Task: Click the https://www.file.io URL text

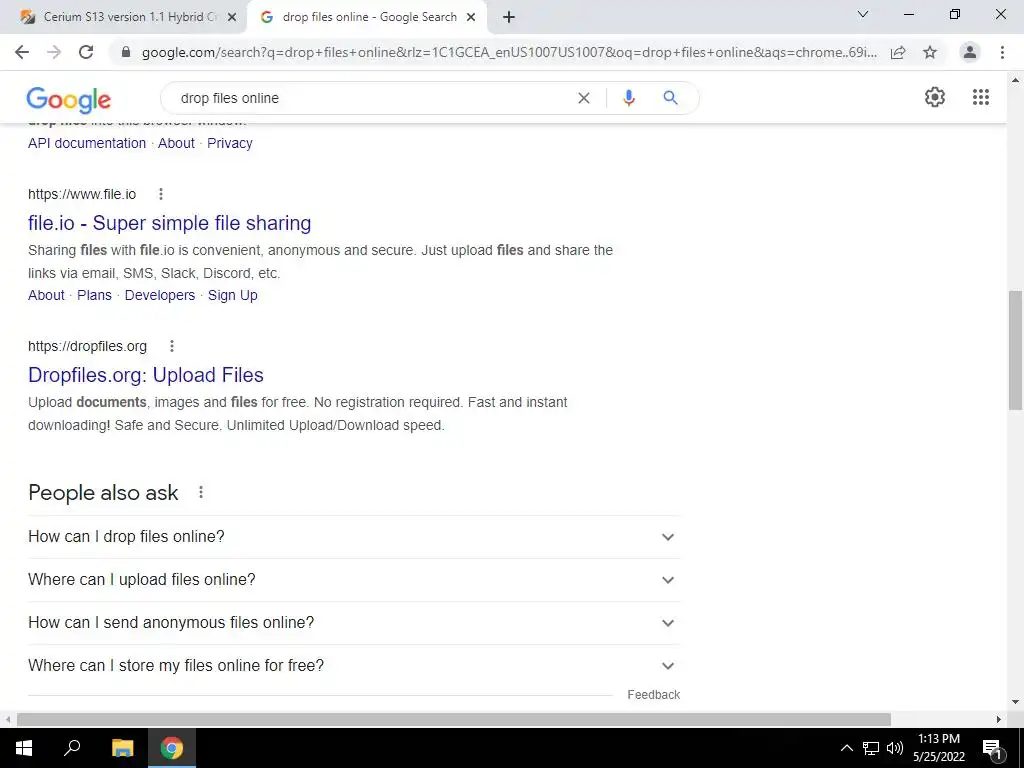Action: pos(82,194)
